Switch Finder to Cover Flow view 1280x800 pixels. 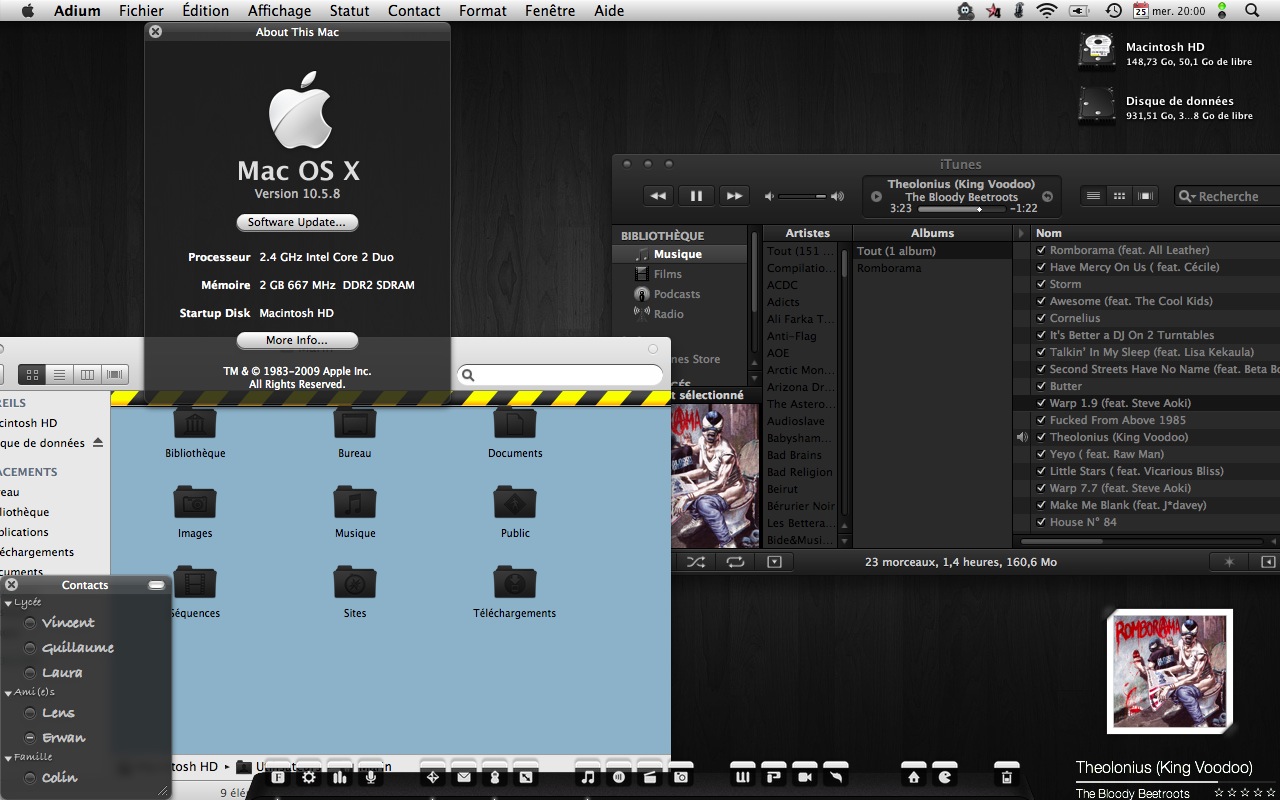click(115, 374)
